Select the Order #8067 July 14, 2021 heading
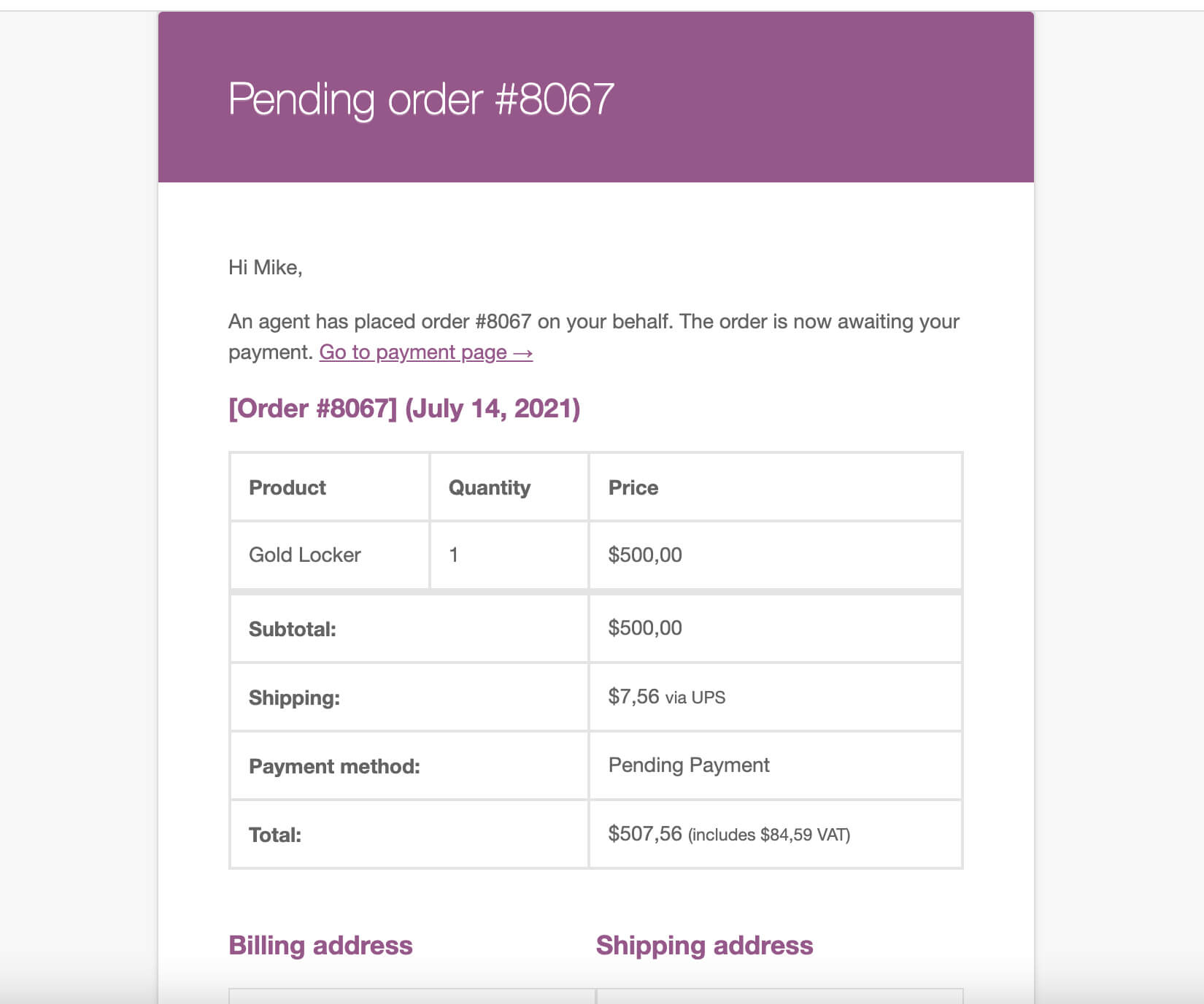 404,409
